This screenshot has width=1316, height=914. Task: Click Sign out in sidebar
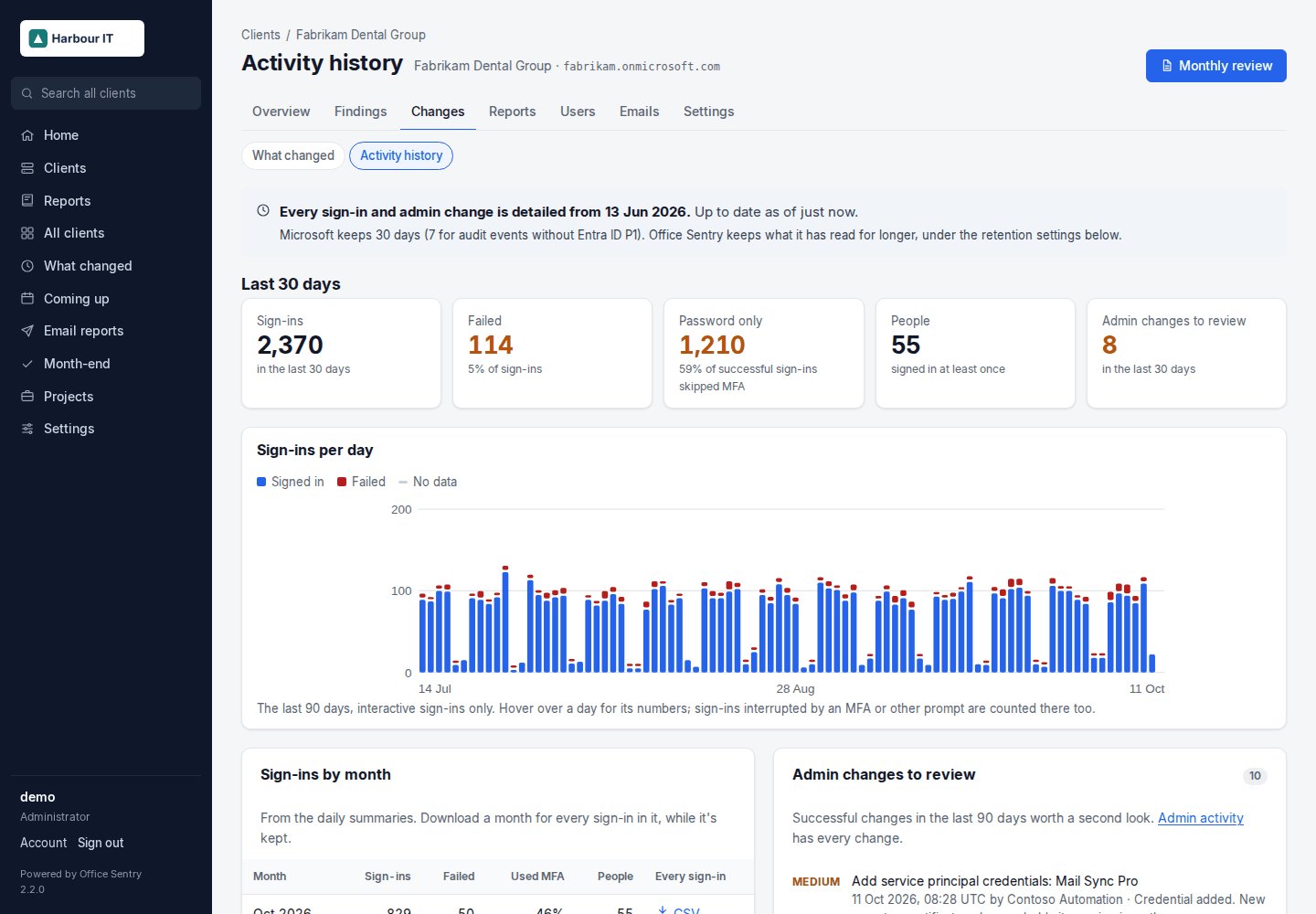tap(101, 843)
